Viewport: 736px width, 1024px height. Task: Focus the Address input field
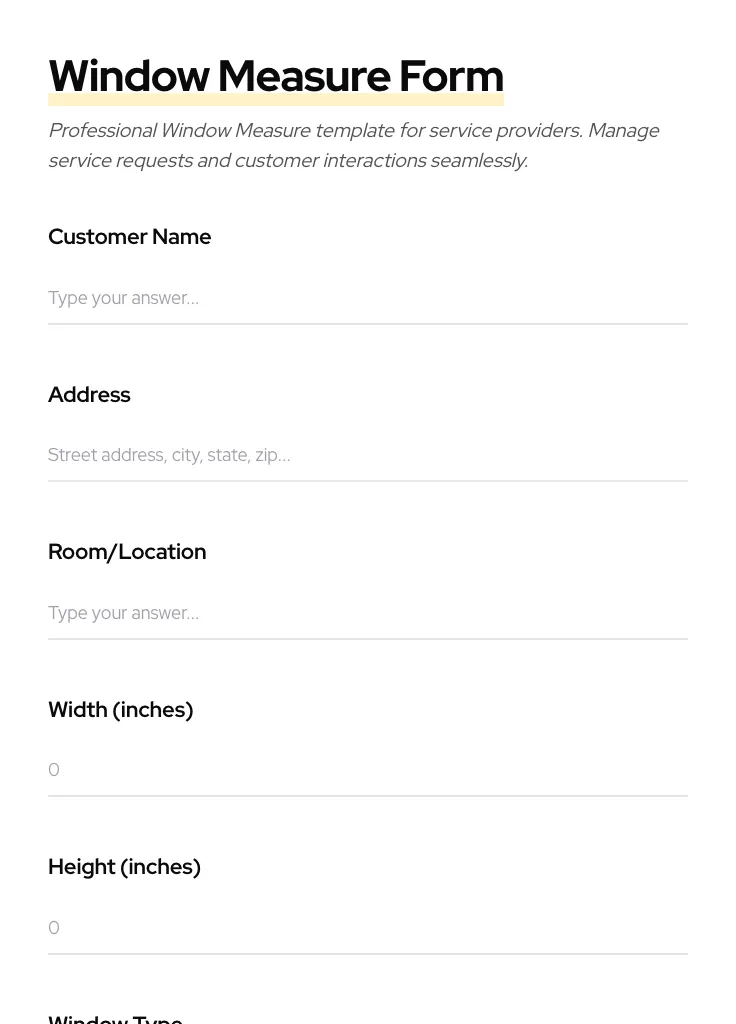tap(367, 455)
